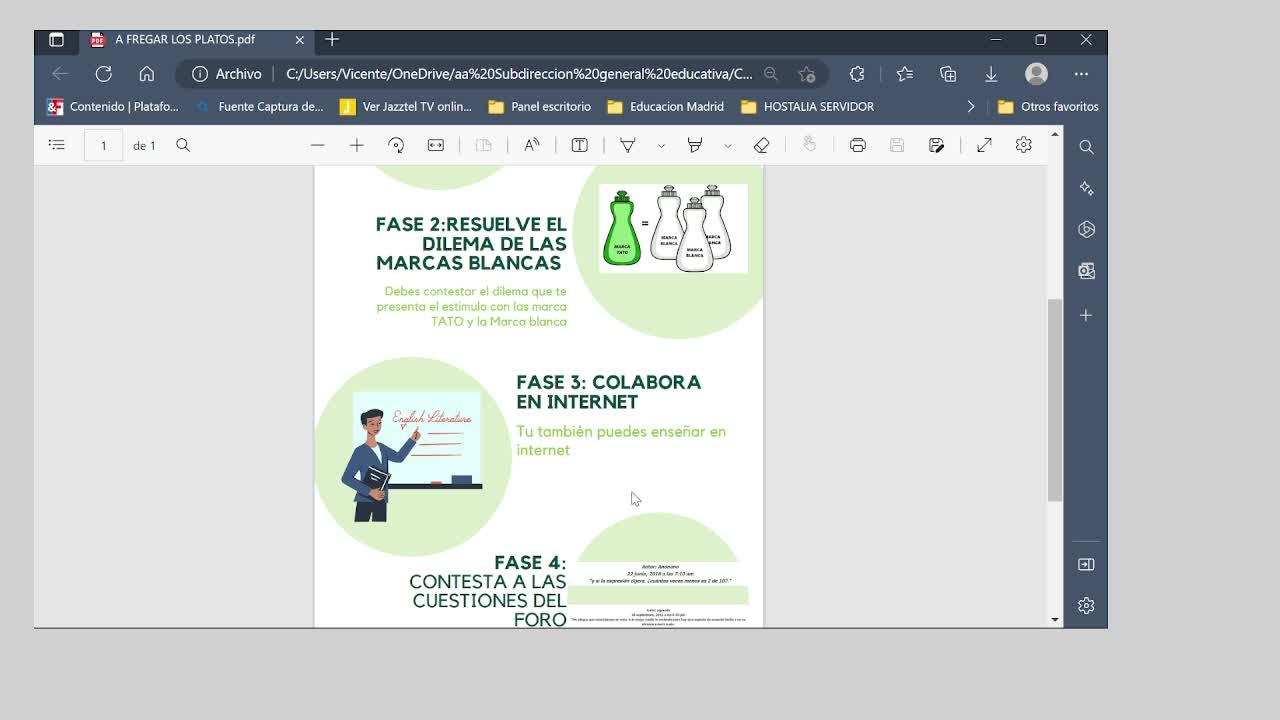Open Outlook in the sidebar
The width and height of the screenshot is (1280, 720).
click(x=1086, y=271)
